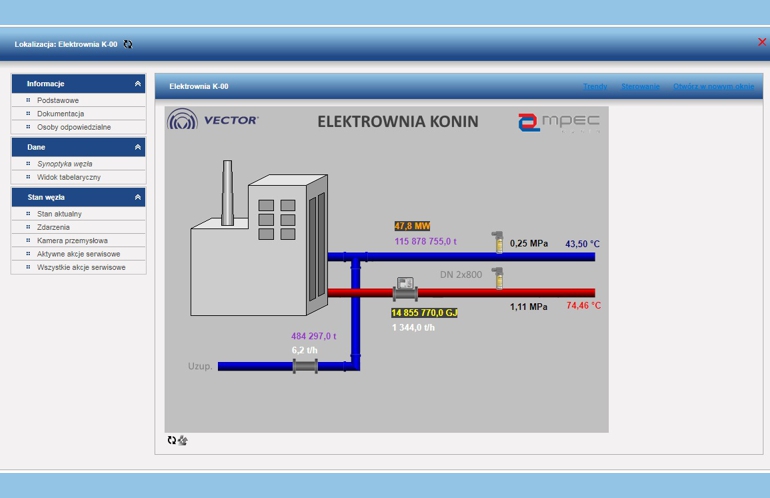Click the pressure sensor on the blue pipe

point(497,242)
